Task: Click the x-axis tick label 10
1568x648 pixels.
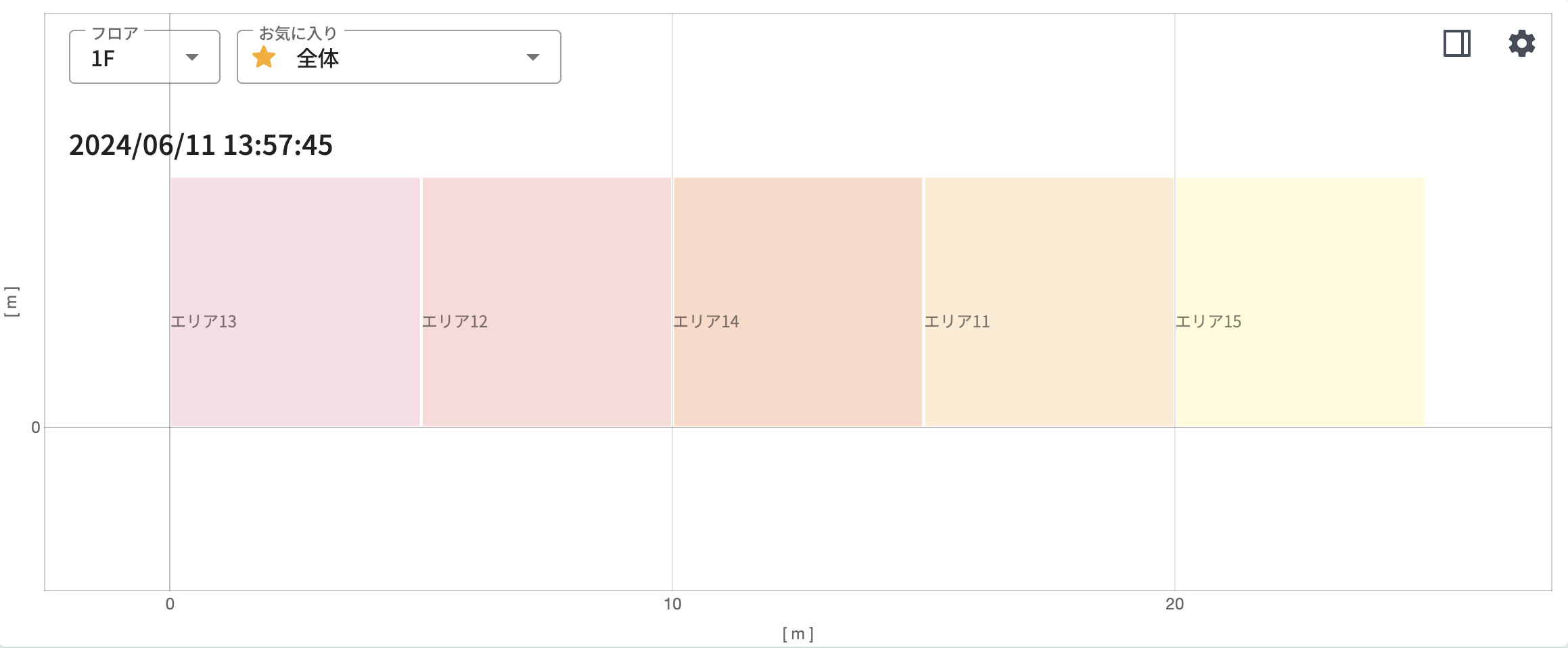Action: [672, 604]
